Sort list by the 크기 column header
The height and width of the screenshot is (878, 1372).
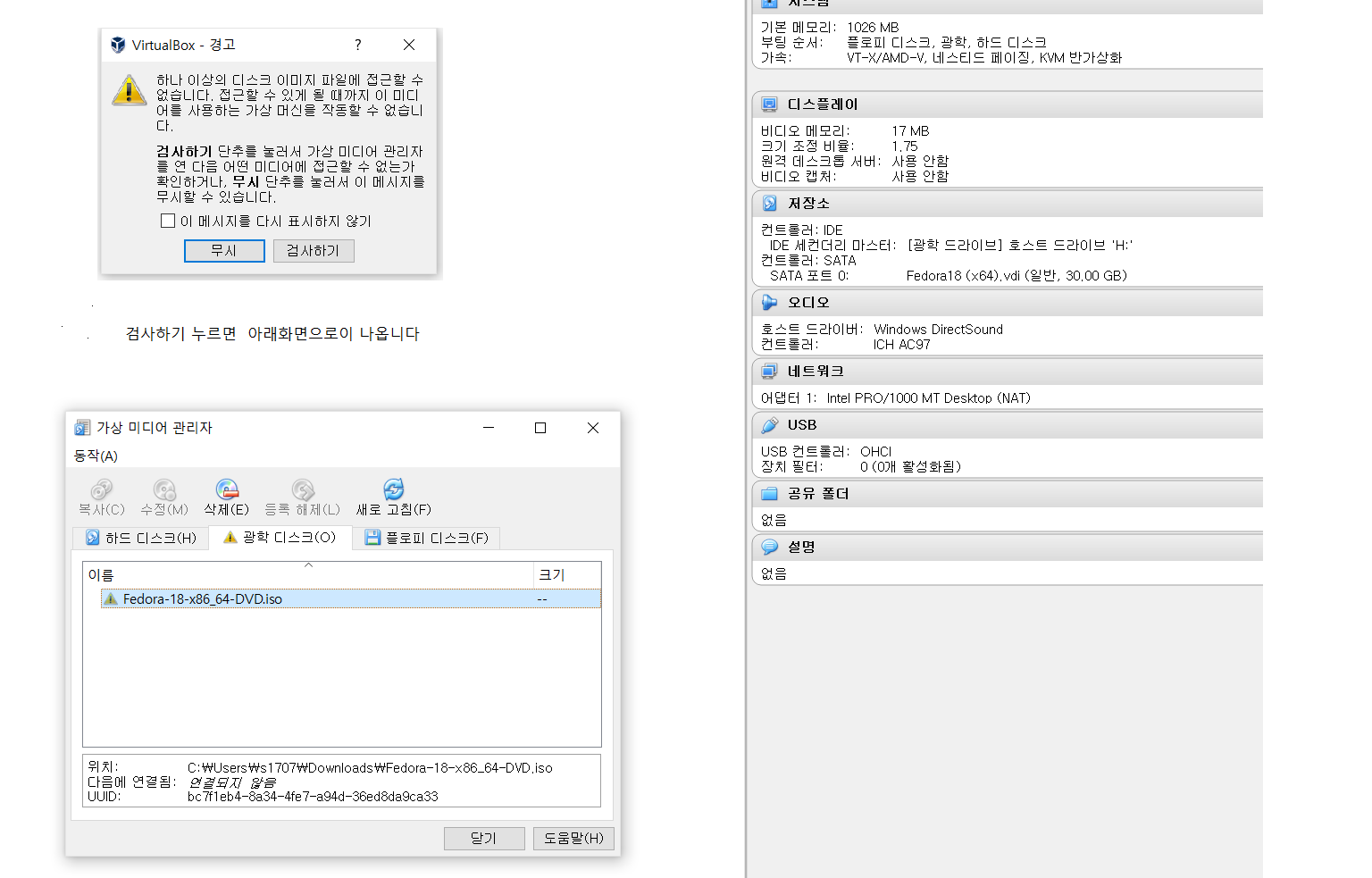pos(567,575)
